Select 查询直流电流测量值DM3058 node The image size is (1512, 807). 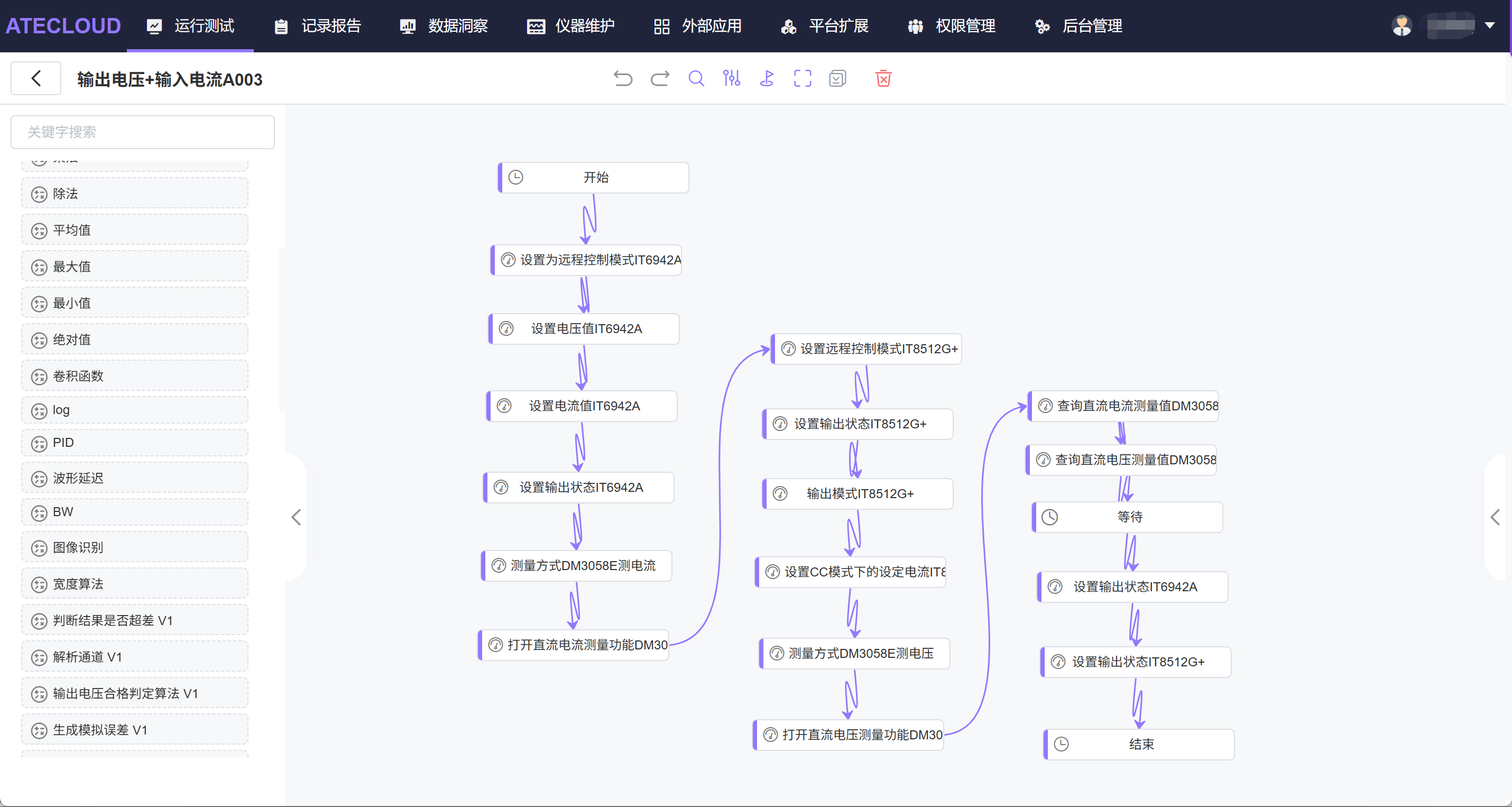tap(1123, 406)
